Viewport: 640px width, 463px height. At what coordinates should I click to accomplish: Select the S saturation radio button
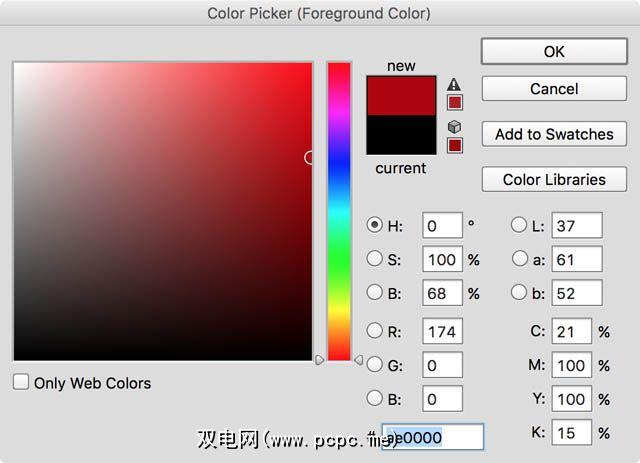(375, 259)
